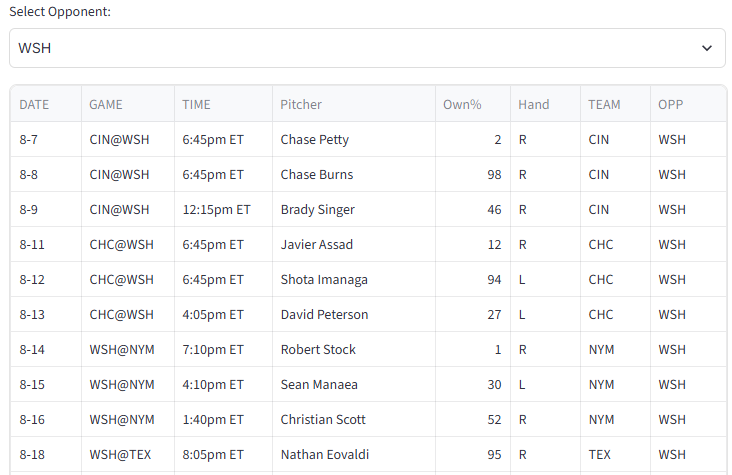Viewport: 732px width, 475px height.
Task: Select the Christian Scott pitcher cell
Action: point(354,419)
